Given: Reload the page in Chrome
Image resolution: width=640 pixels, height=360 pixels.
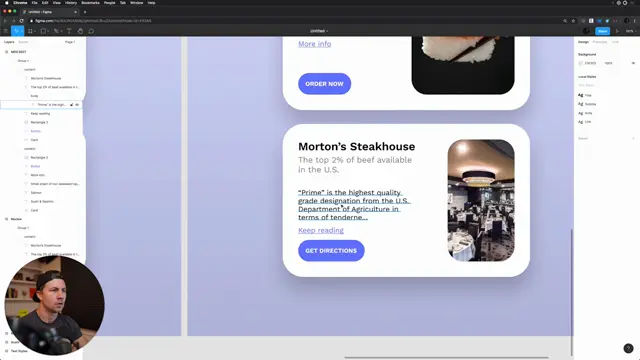Looking at the screenshot, I should click(x=22, y=21).
